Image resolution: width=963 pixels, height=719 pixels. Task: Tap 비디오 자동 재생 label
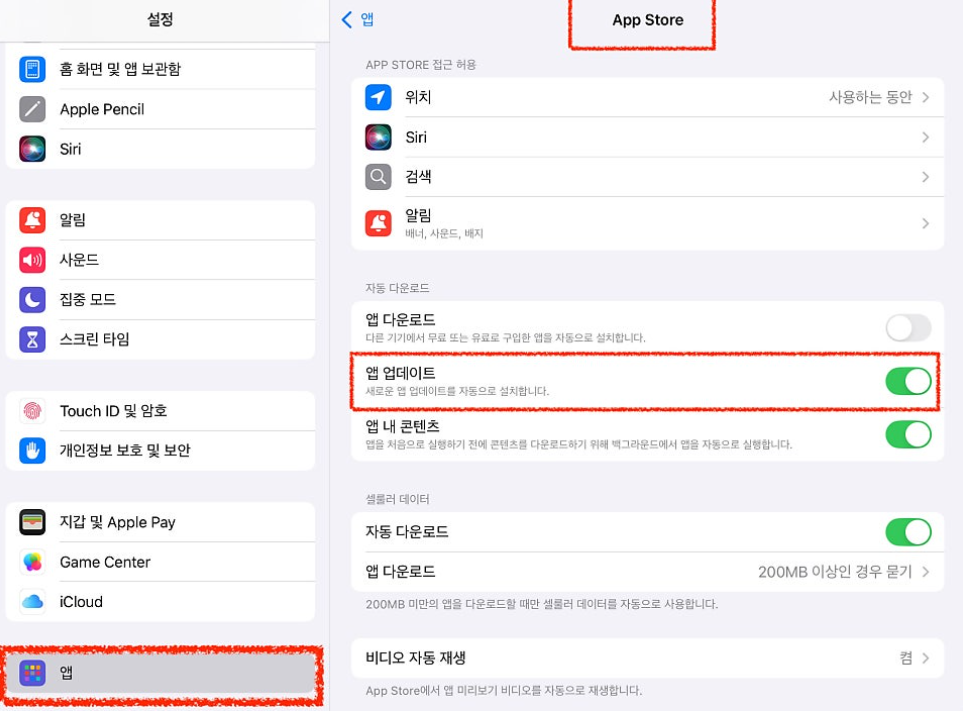pos(415,658)
